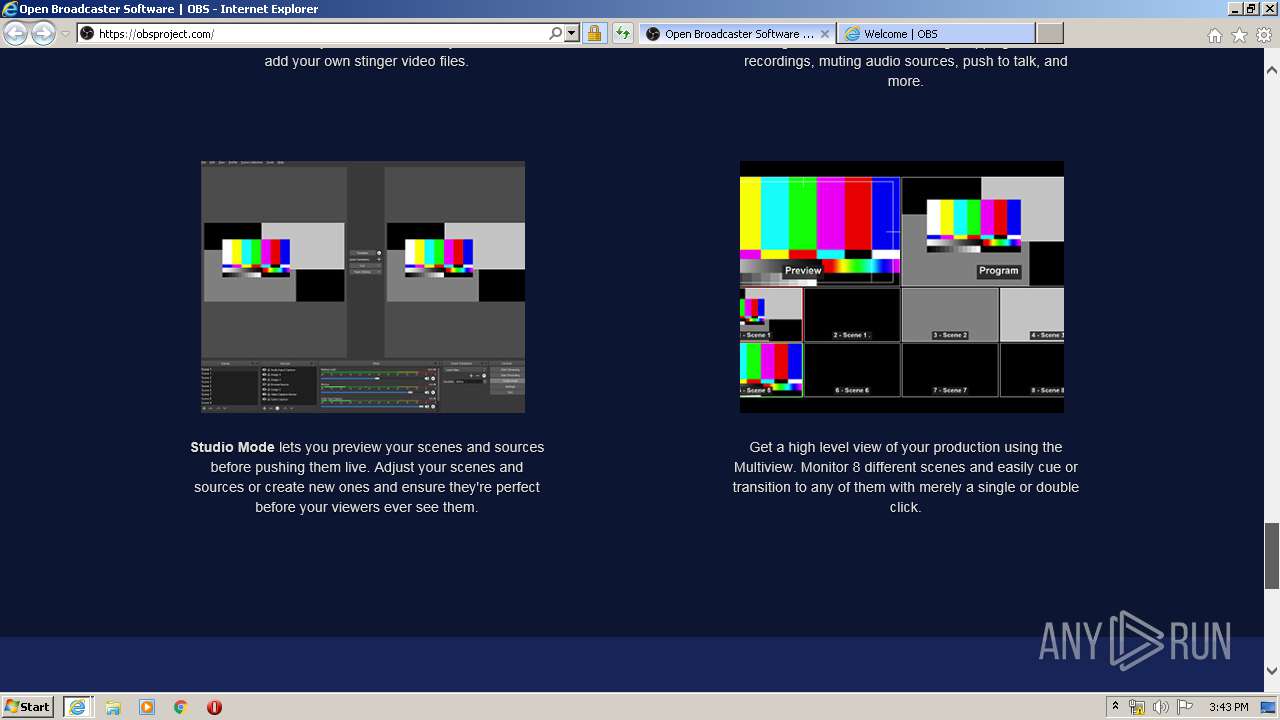This screenshot has height=720, width=1280.
Task: Open the Windows Start menu
Action: (x=28, y=706)
